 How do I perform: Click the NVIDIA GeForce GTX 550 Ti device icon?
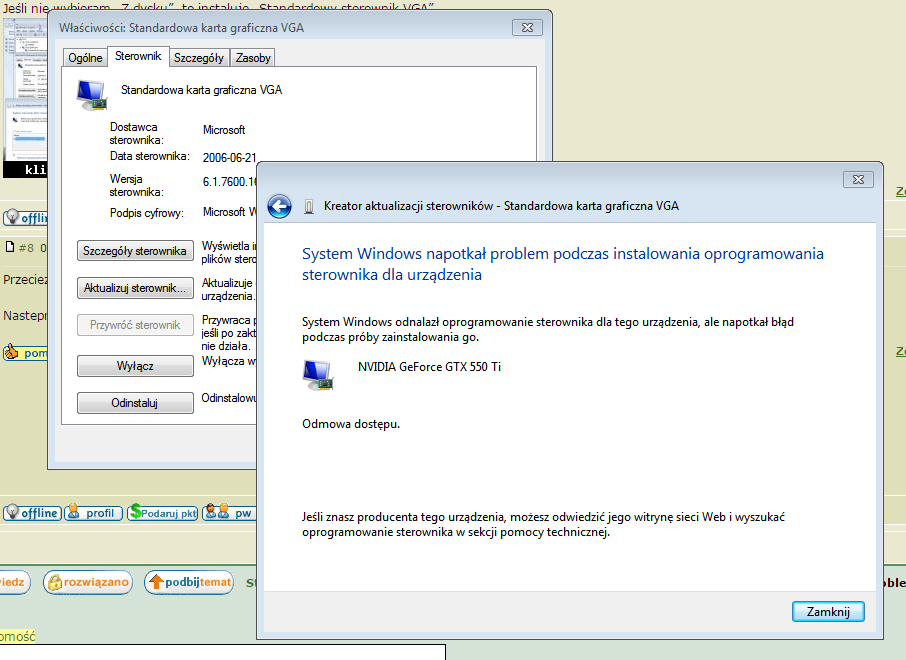(318, 375)
